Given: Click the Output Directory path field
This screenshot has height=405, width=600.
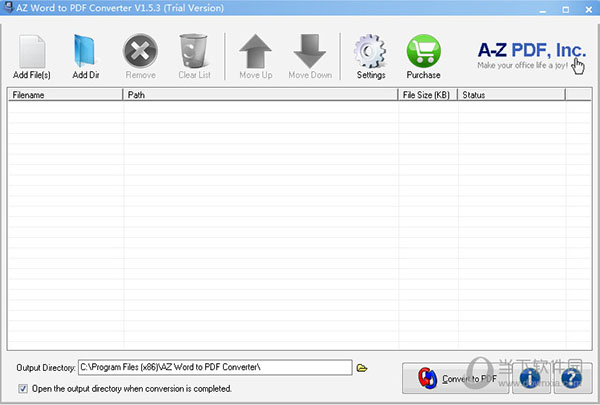Looking at the screenshot, I should [215, 367].
